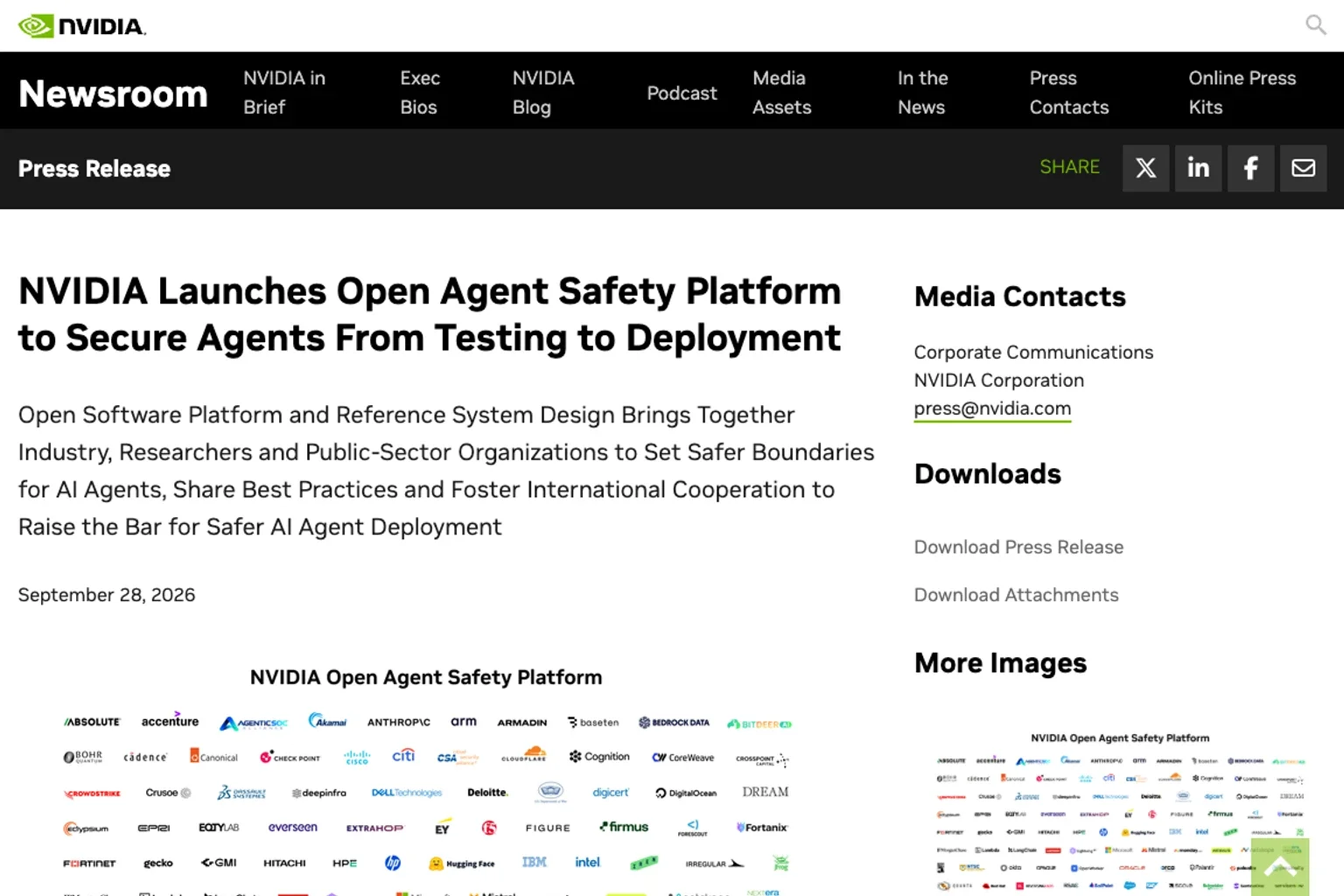Viewport: 1344px width, 896px height.
Task: Click the back-to-top arrow button
Action: [1280, 867]
